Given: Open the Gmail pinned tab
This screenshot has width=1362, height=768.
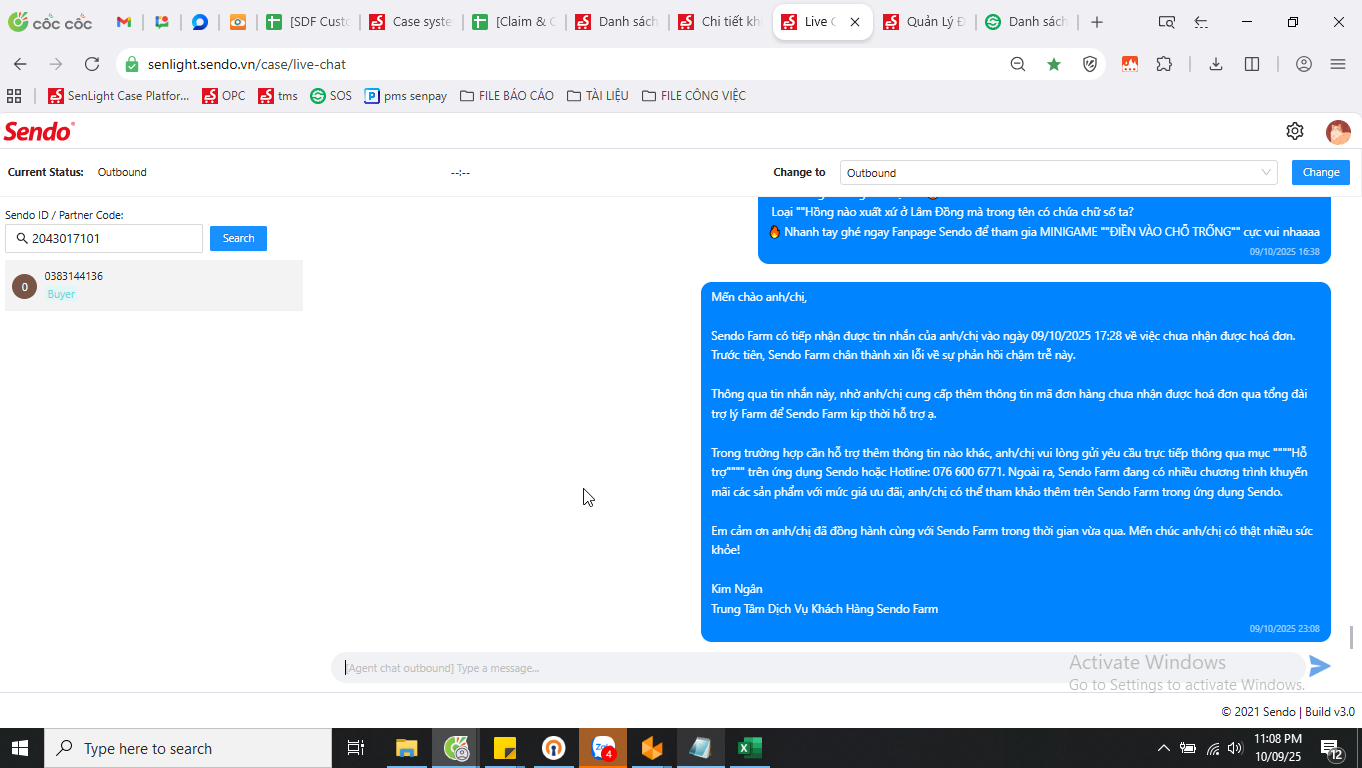Looking at the screenshot, I should pos(124,22).
